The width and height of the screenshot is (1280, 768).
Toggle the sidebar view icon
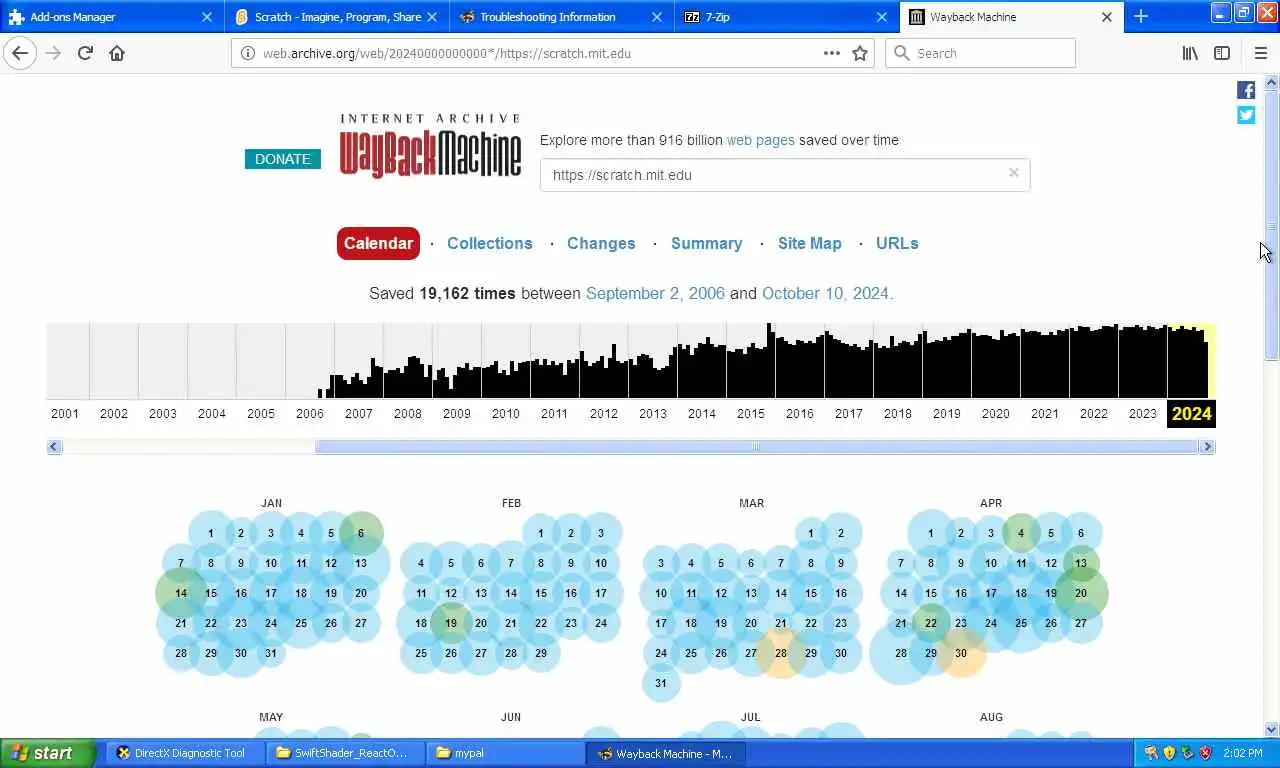pyautogui.click(x=1222, y=53)
